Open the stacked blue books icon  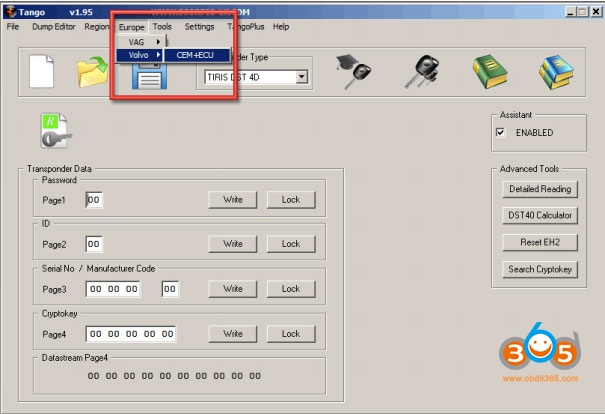[556, 72]
